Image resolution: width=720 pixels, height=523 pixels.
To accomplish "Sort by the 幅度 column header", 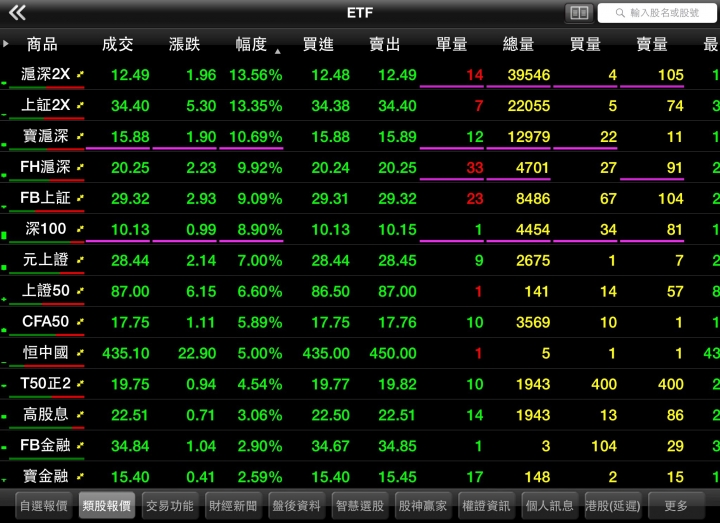I will (251, 44).
